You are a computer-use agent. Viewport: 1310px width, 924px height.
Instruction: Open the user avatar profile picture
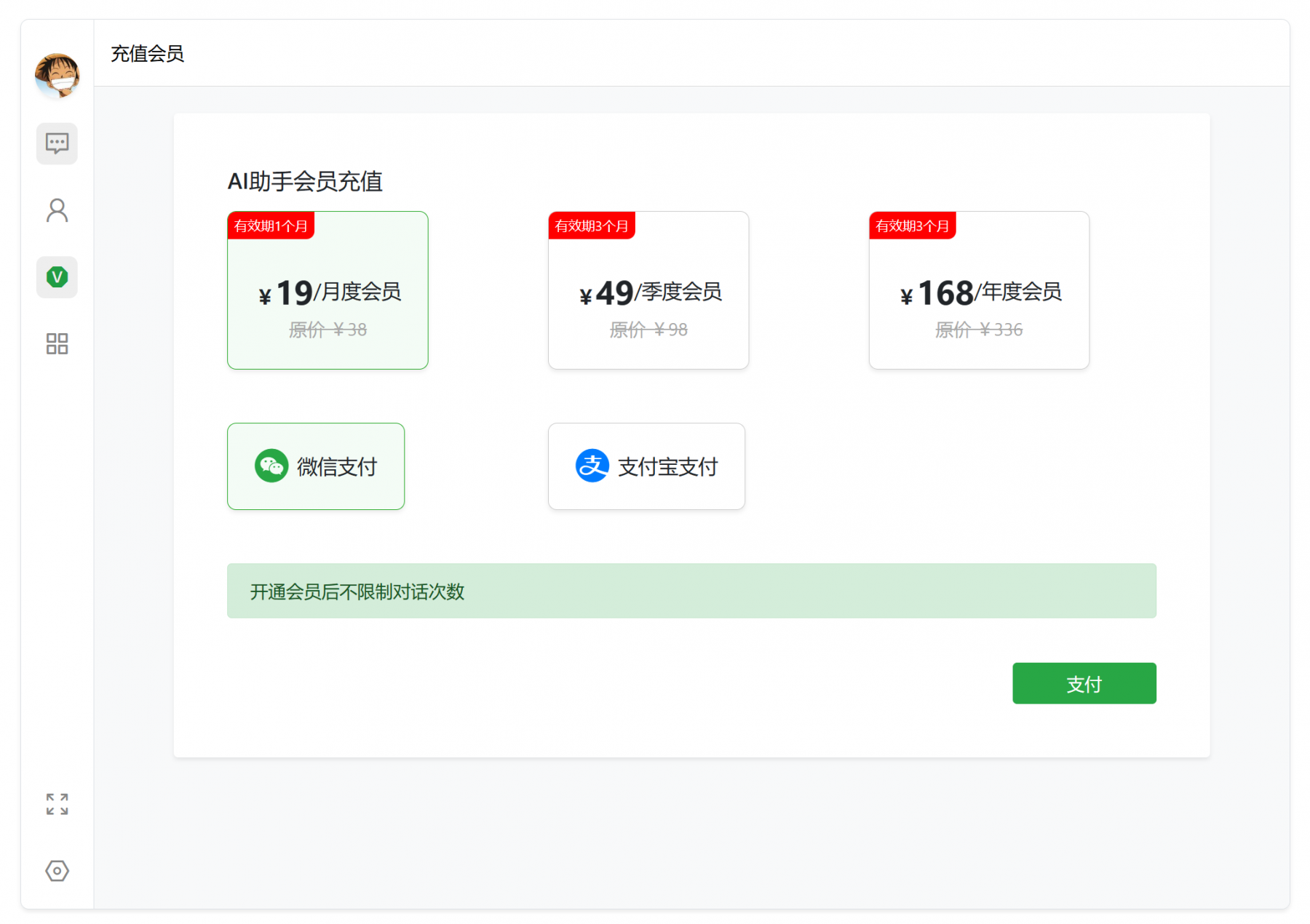coord(57,76)
